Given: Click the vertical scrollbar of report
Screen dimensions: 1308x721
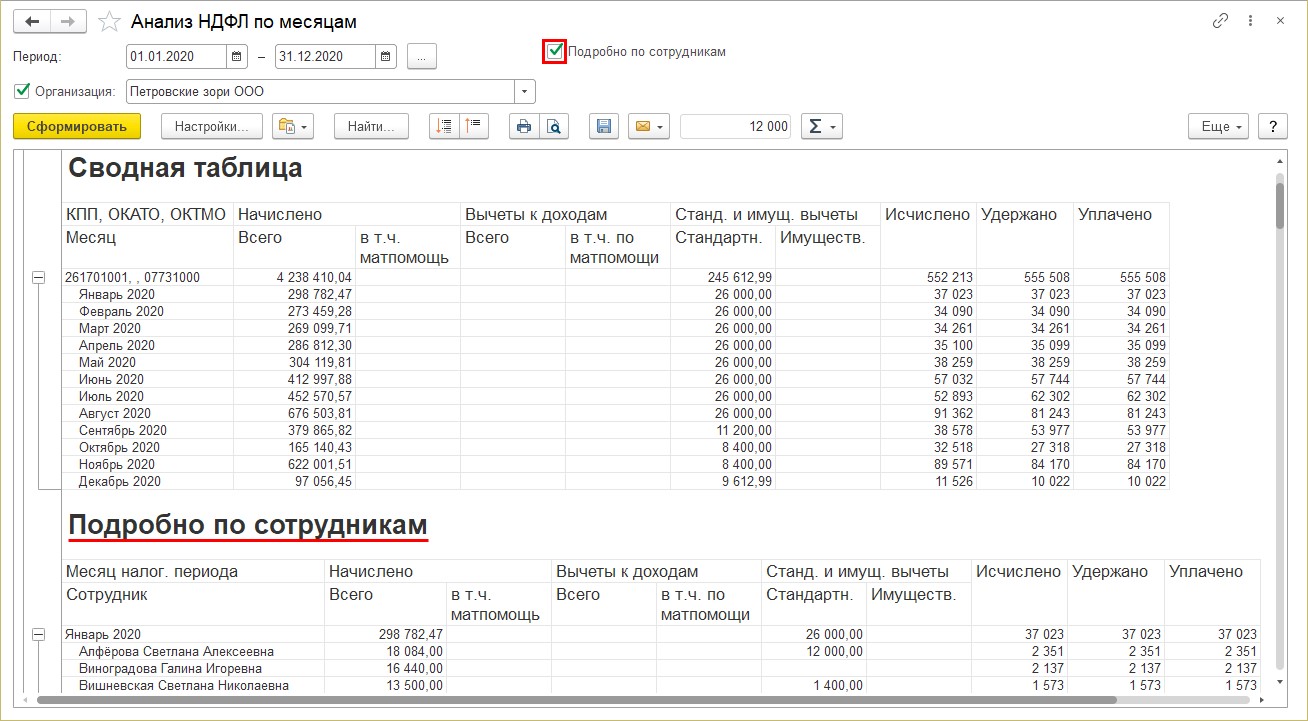Looking at the screenshot, I should pyautogui.click(x=1281, y=420).
